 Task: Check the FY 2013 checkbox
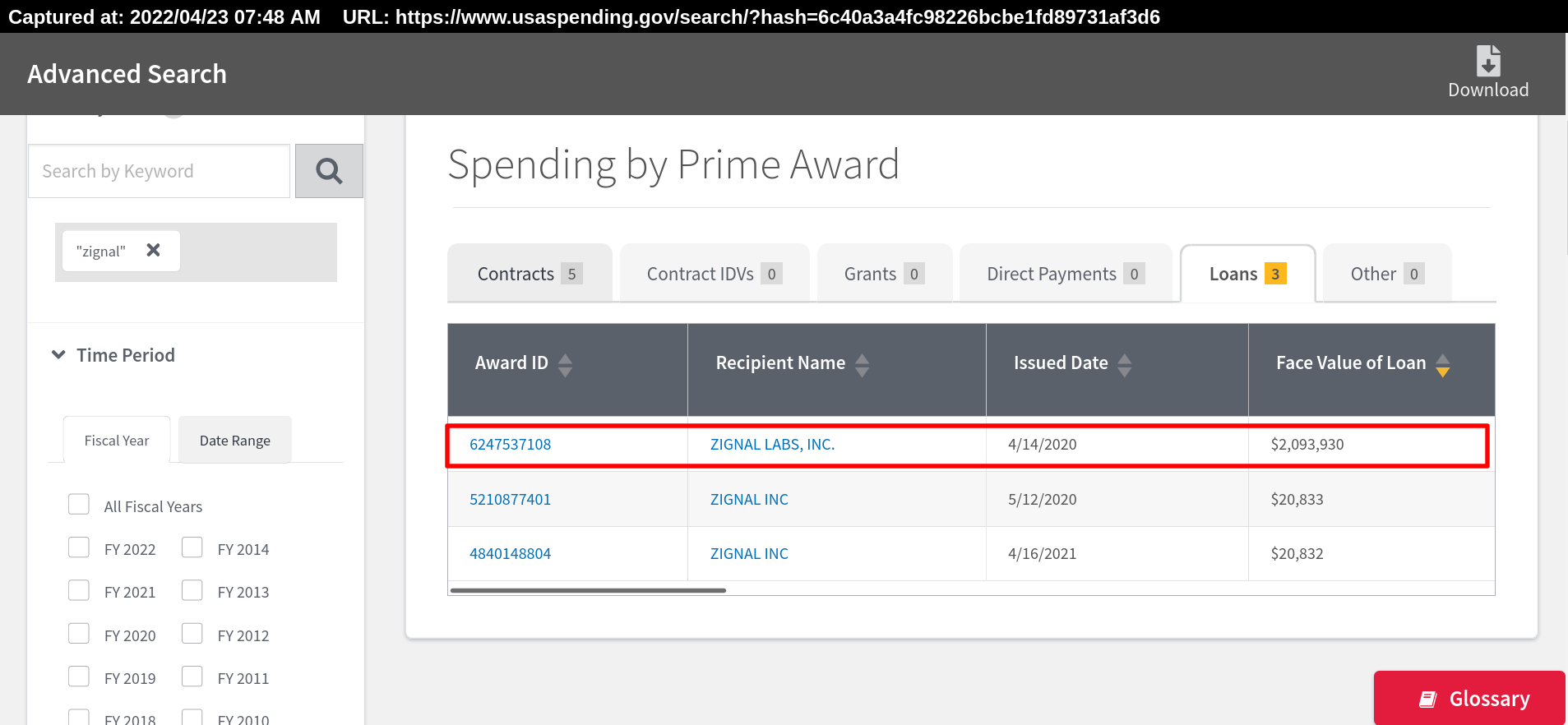[192, 590]
